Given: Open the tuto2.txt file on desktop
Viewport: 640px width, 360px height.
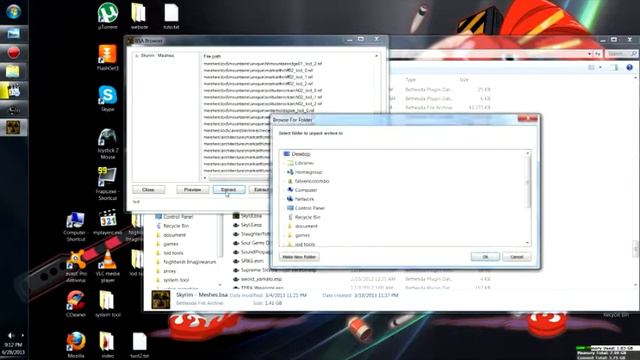Looking at the screenshot, I should point(139,345).
